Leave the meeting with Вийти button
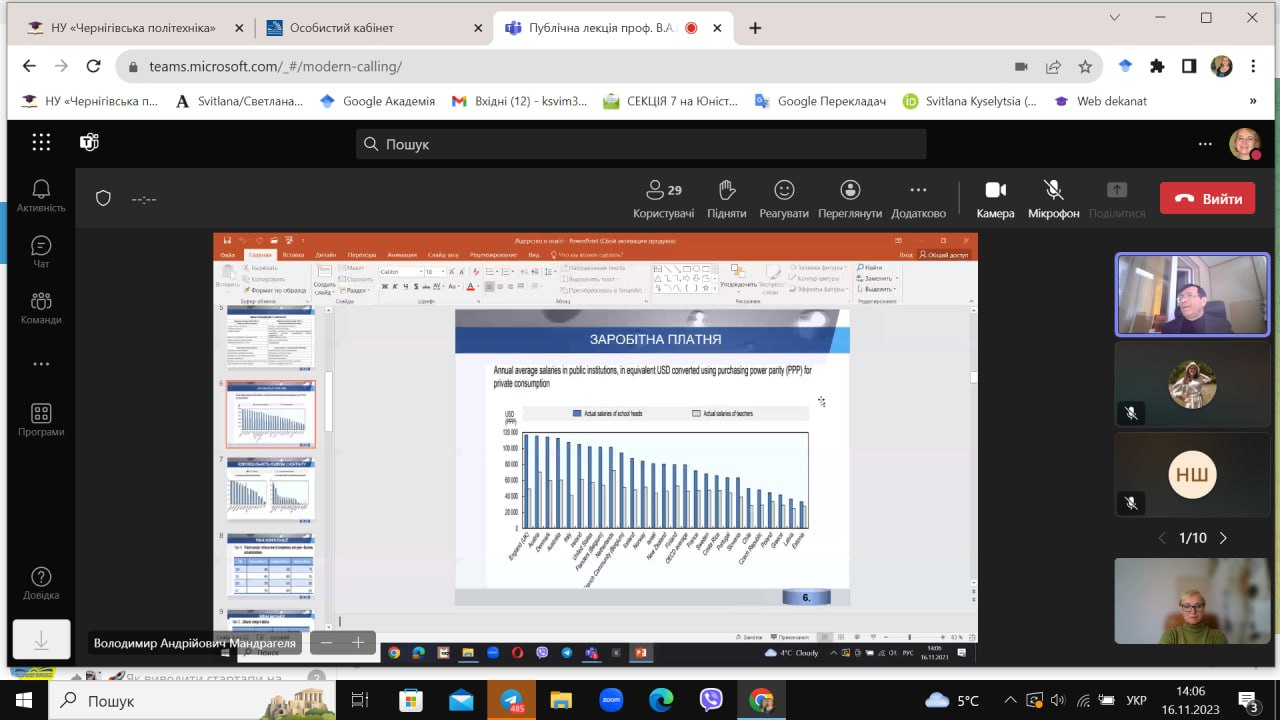Image resolution: width=1280 pixels, height=720 pixels. [1207, 198]
